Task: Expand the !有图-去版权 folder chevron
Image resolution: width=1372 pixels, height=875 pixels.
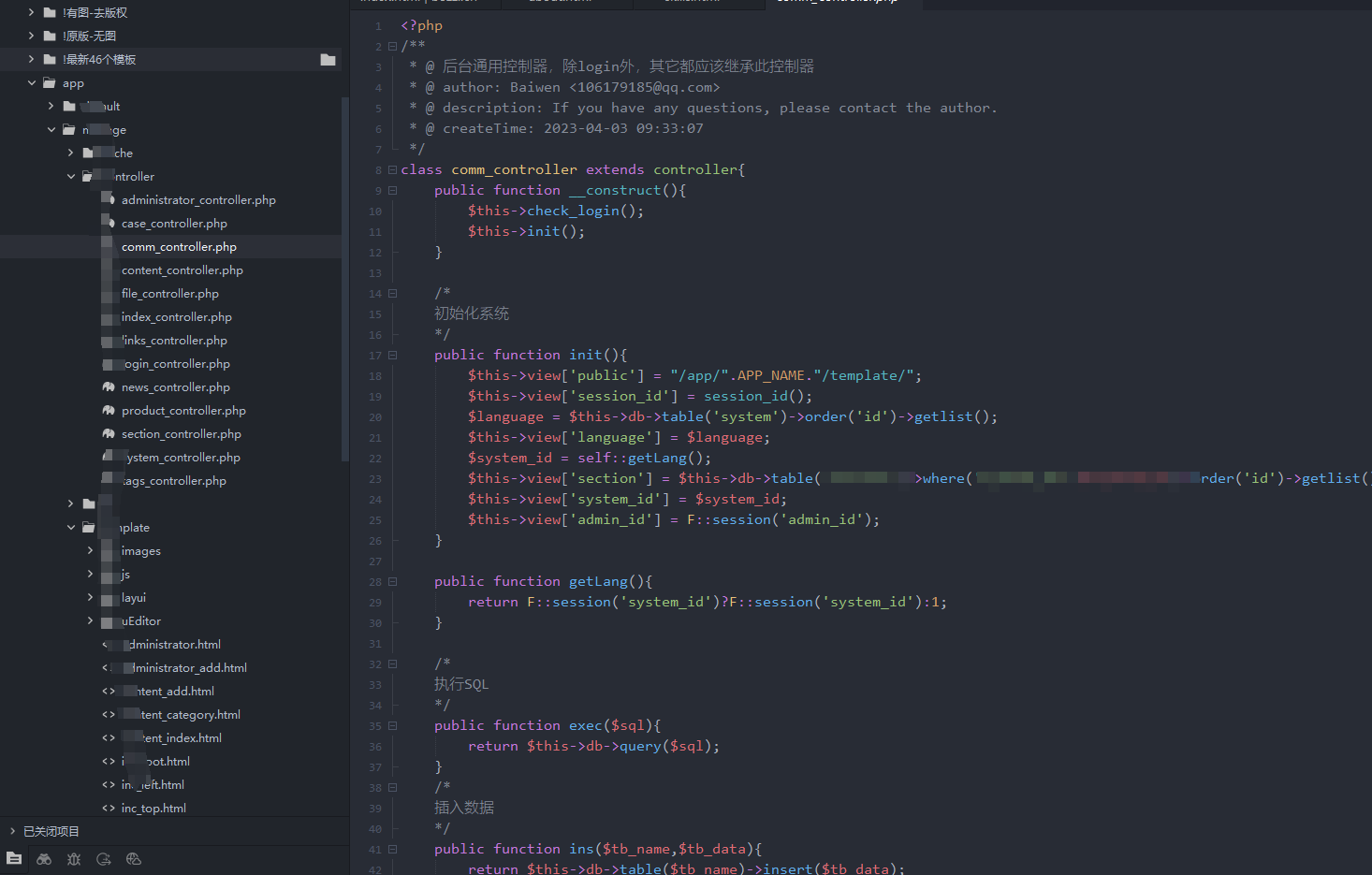Action: click(31, 12)
